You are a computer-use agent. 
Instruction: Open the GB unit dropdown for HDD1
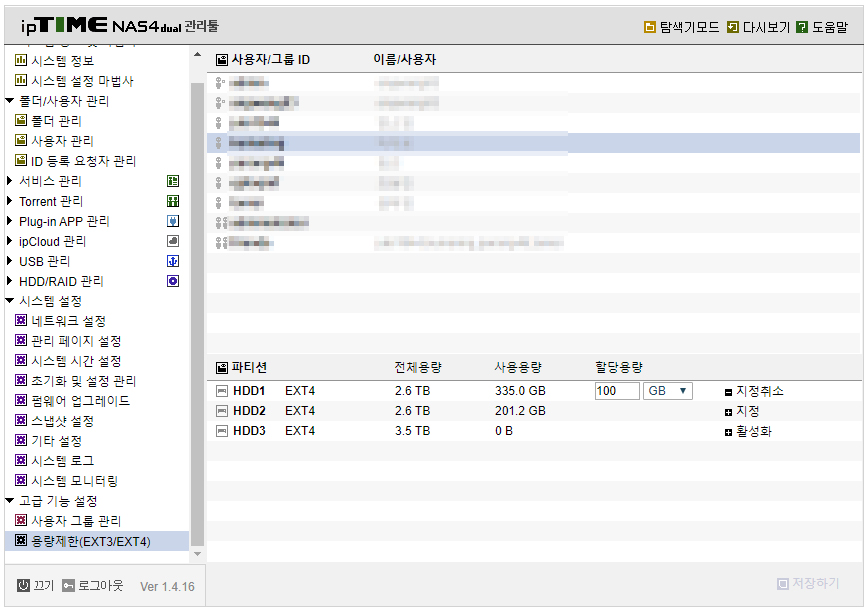(x=668, y=391)
